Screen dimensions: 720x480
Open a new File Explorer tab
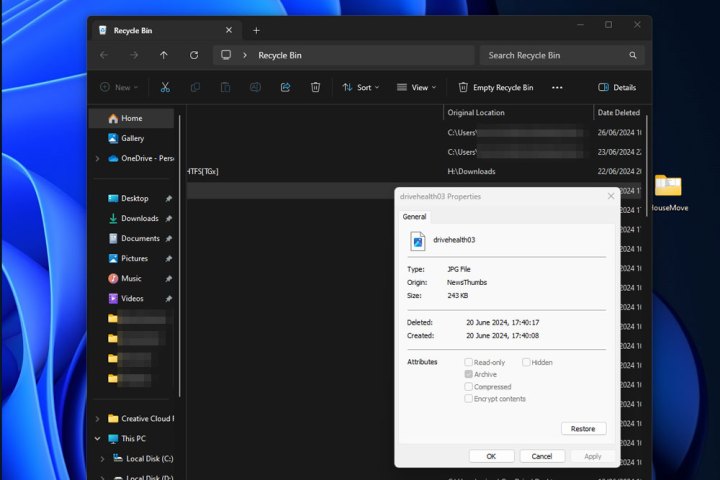pos(256,30)
